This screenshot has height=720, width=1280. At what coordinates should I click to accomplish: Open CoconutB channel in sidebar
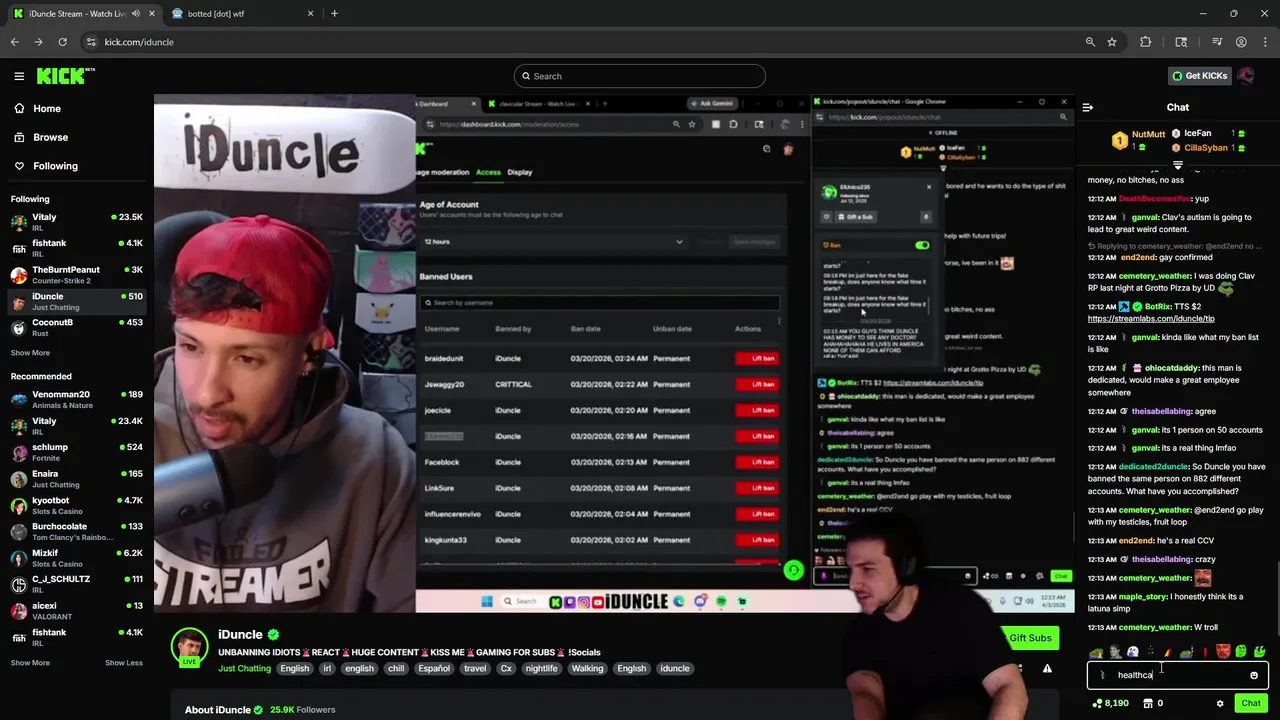[x=77, y=327]
